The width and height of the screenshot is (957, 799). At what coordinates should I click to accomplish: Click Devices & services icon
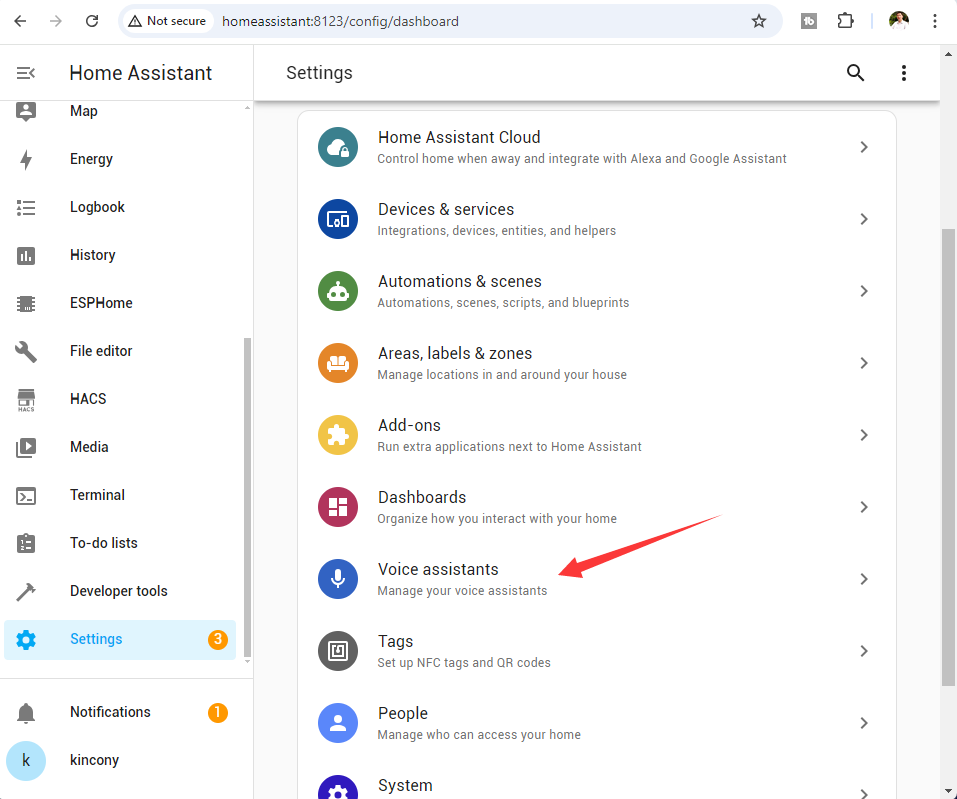coord(338,219)
